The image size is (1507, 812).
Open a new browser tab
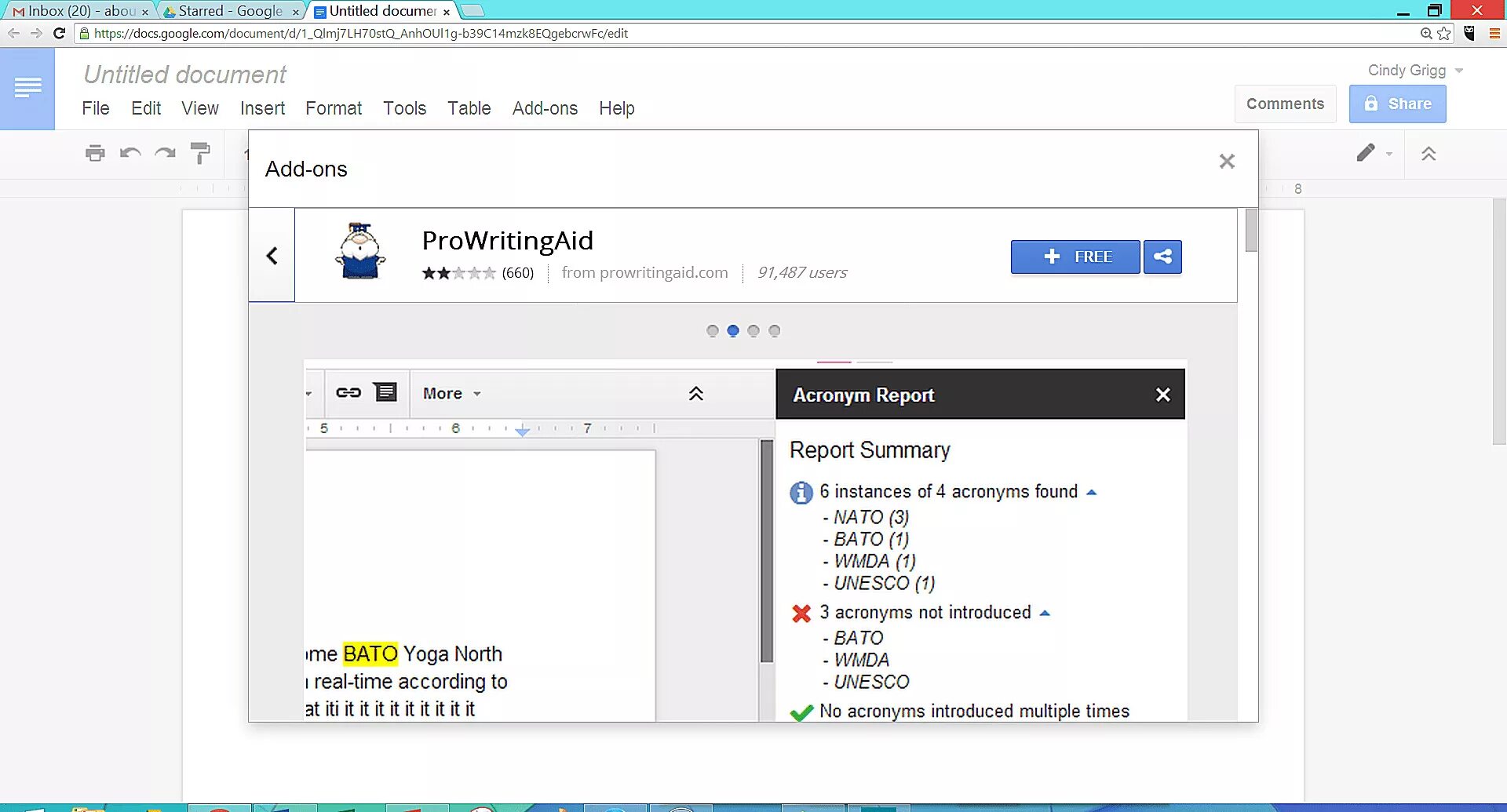pos(472,10)
